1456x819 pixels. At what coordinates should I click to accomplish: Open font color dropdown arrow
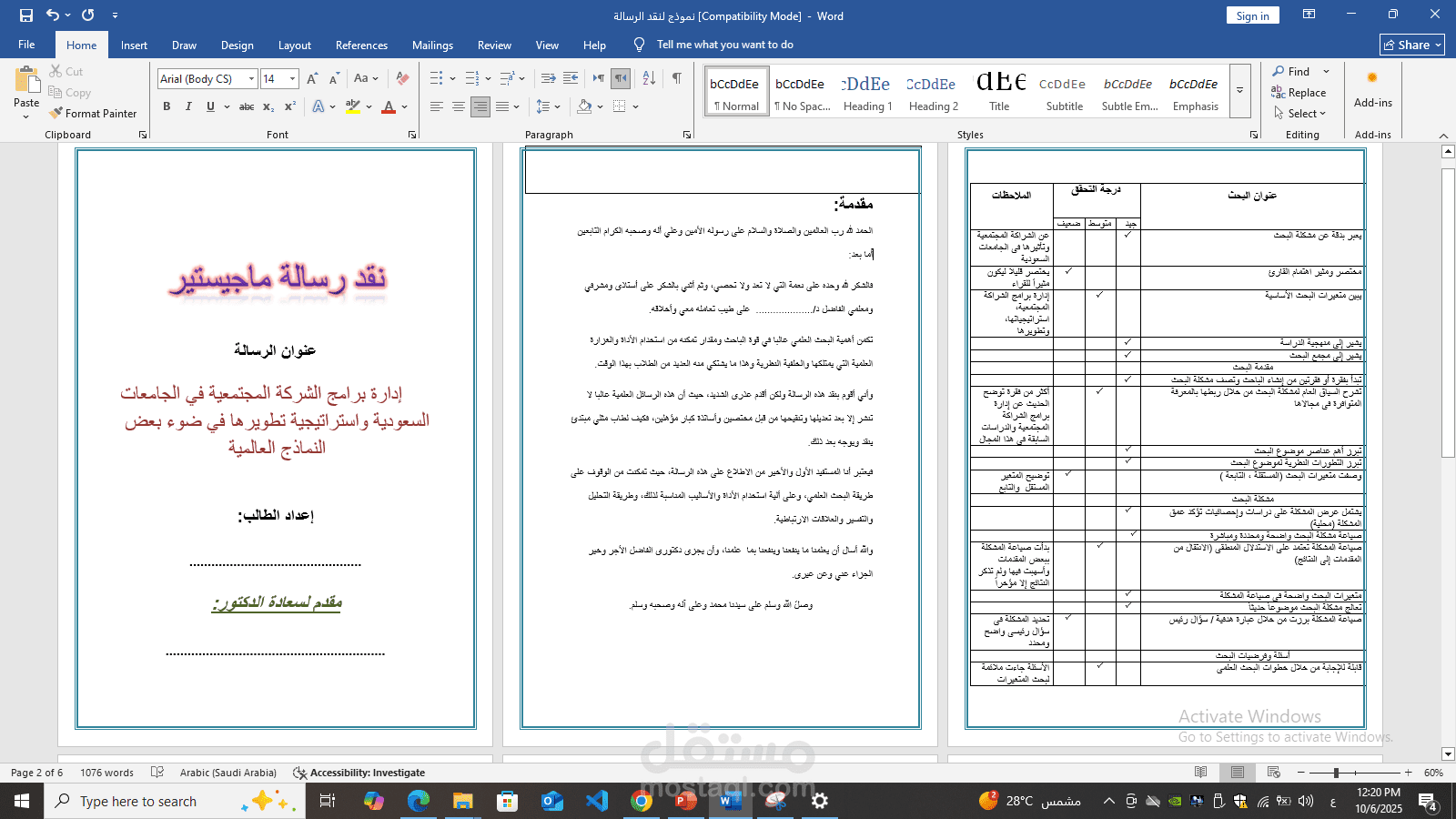pos(404,106)
